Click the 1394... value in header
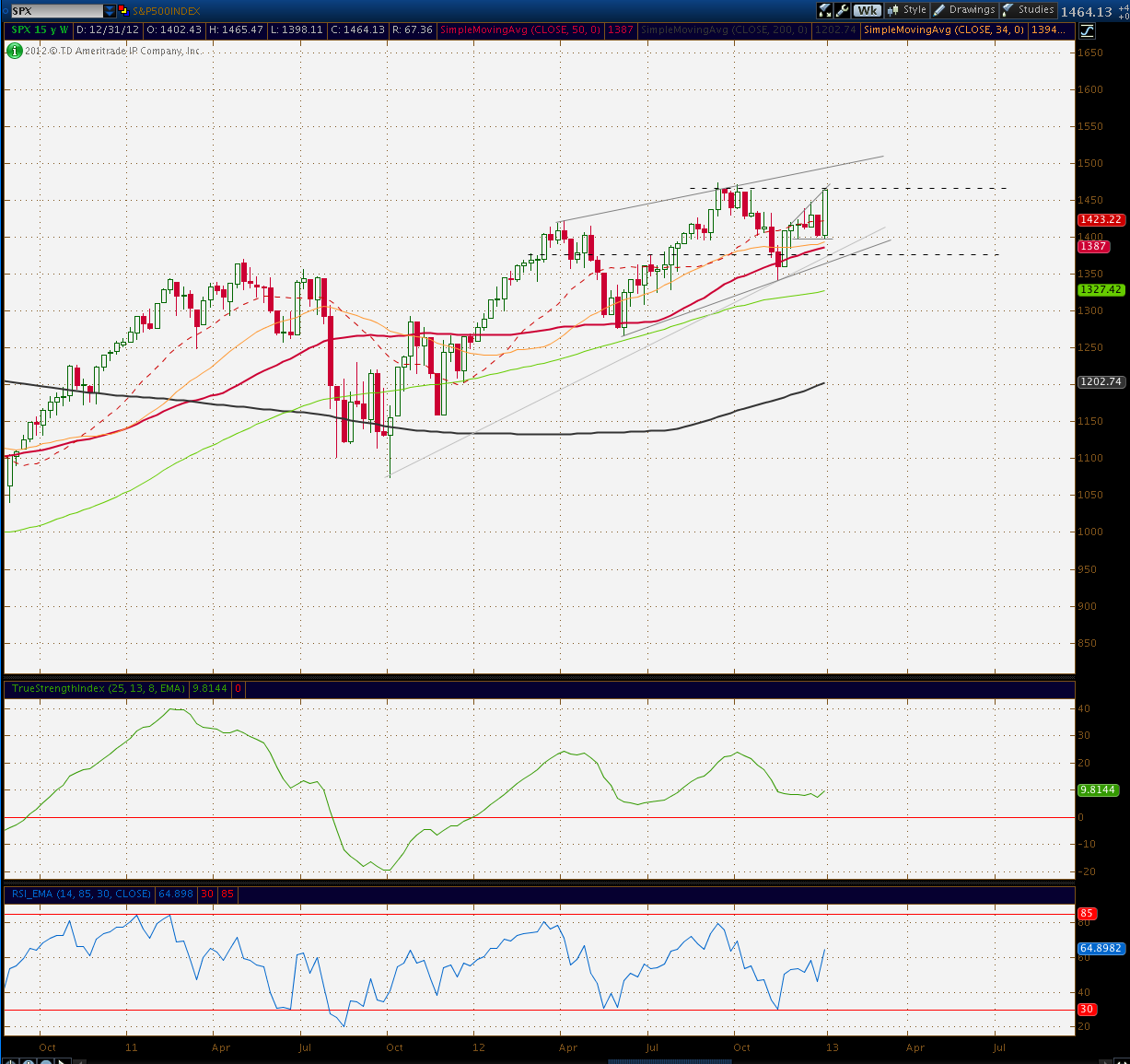 point(1050,30)
